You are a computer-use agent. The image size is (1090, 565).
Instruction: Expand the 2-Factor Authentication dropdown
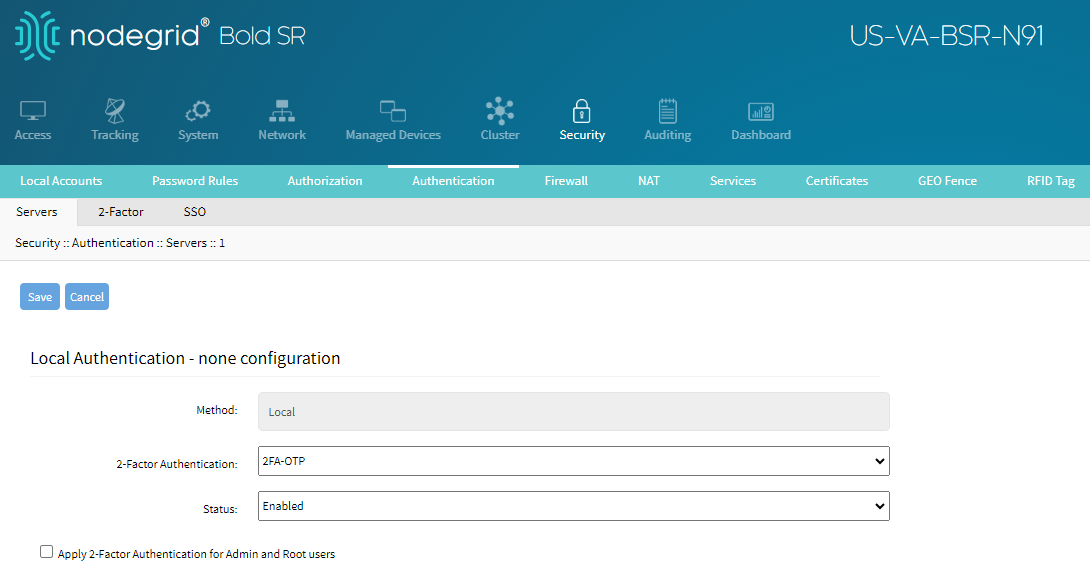click(573, 461)
